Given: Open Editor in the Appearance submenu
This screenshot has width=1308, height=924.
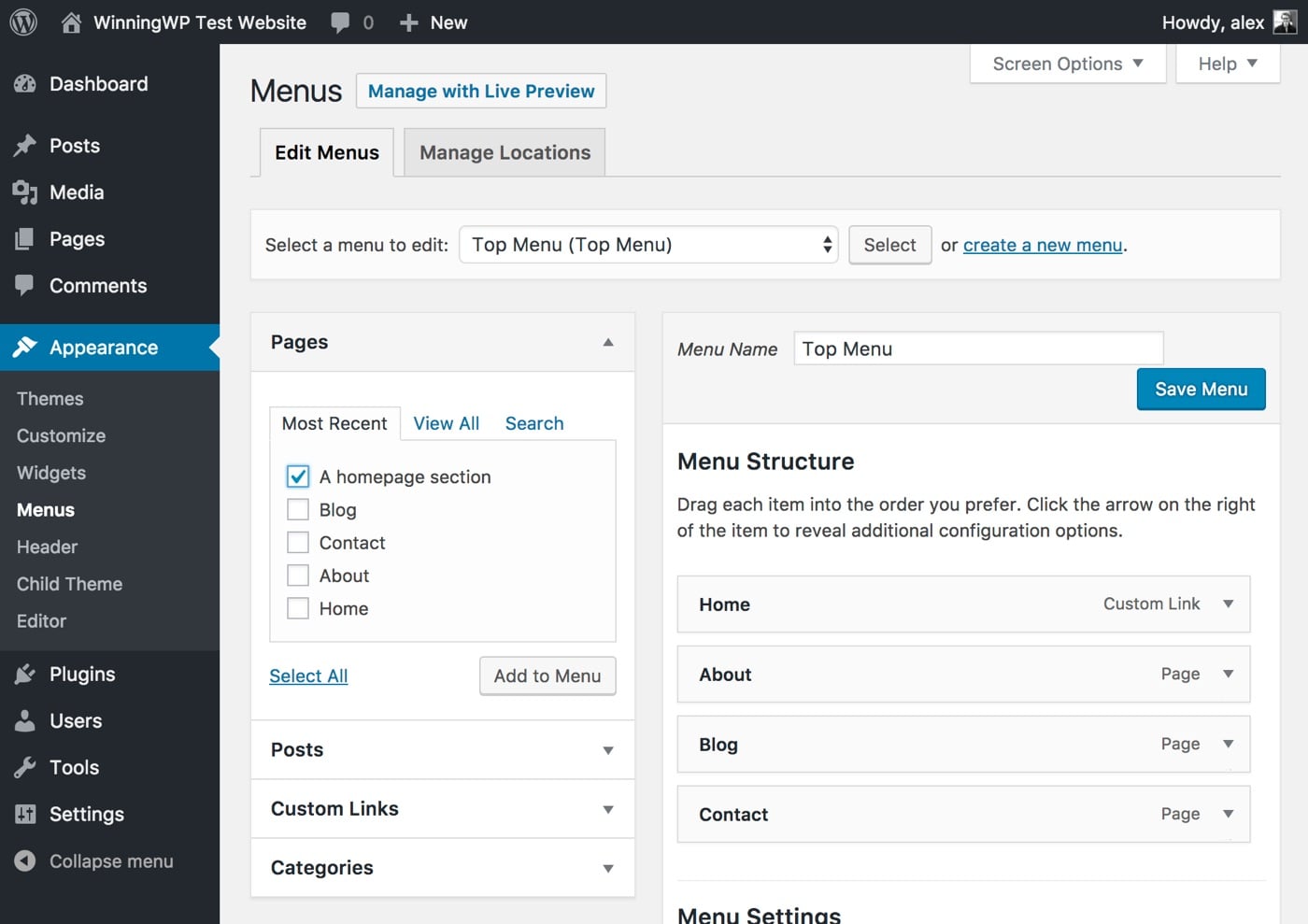Looking at the screenshot, I should [42, 621].
